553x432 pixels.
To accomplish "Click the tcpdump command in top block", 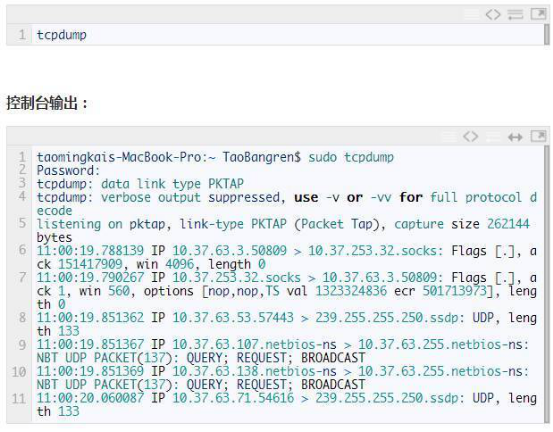I will [62, 35].
